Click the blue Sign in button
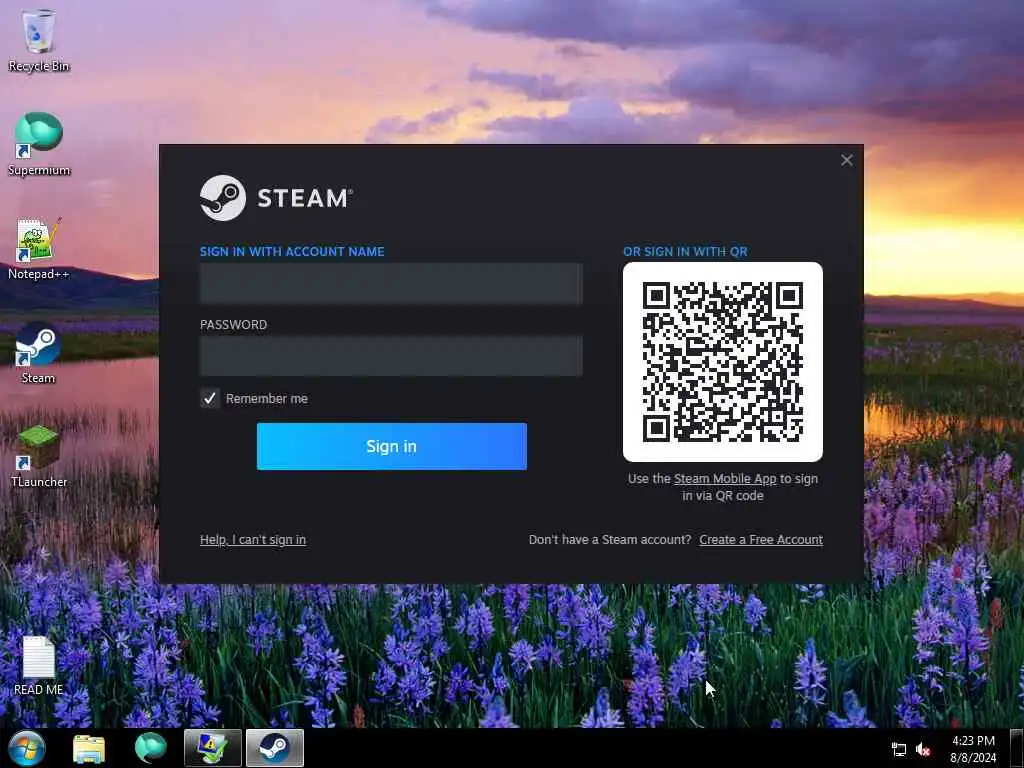 [x=392, y=446]
